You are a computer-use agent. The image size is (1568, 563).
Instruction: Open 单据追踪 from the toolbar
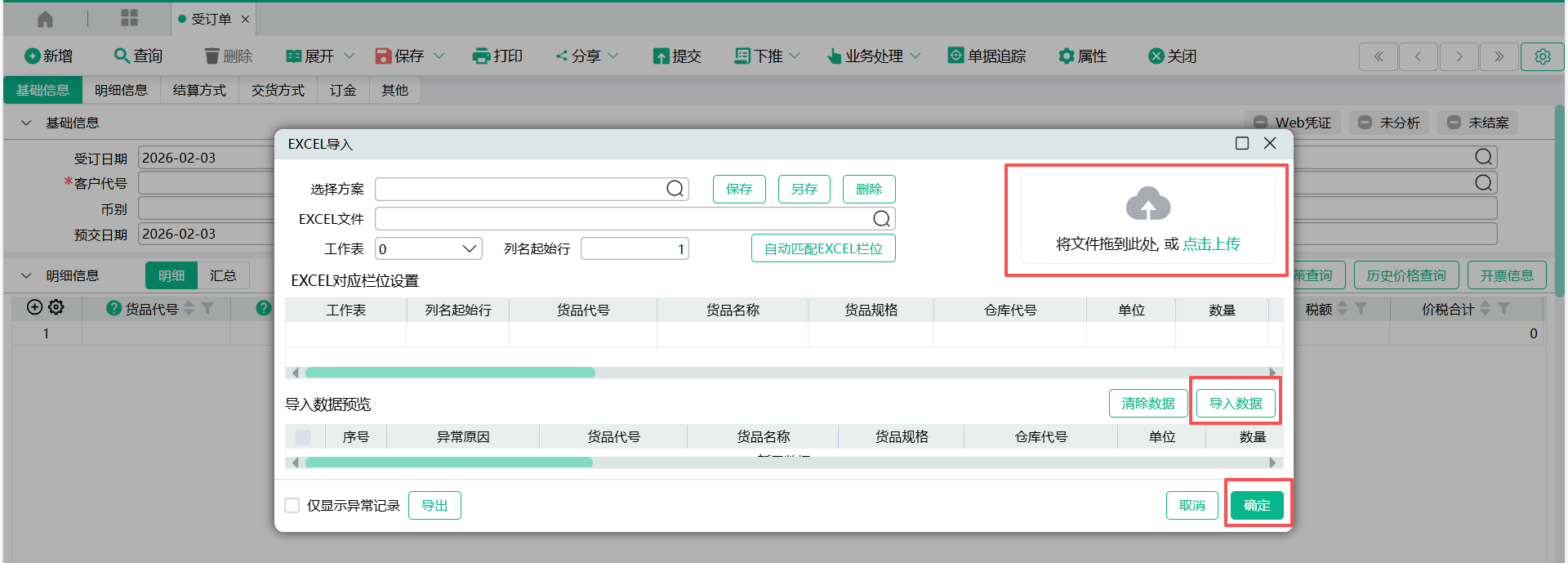(x=987, y=56)
